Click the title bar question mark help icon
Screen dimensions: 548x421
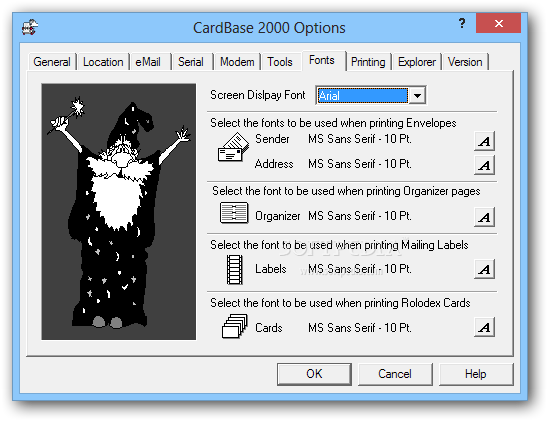click(x=462, y=23)
